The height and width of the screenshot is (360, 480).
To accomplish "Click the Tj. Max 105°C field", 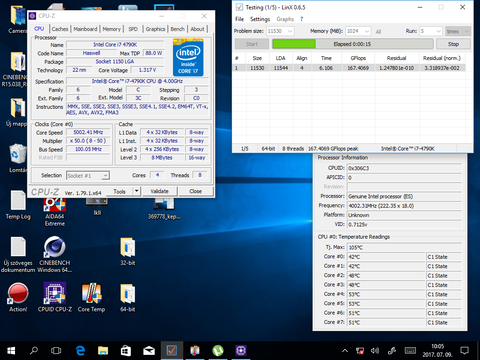I will (x=404, y=247).
